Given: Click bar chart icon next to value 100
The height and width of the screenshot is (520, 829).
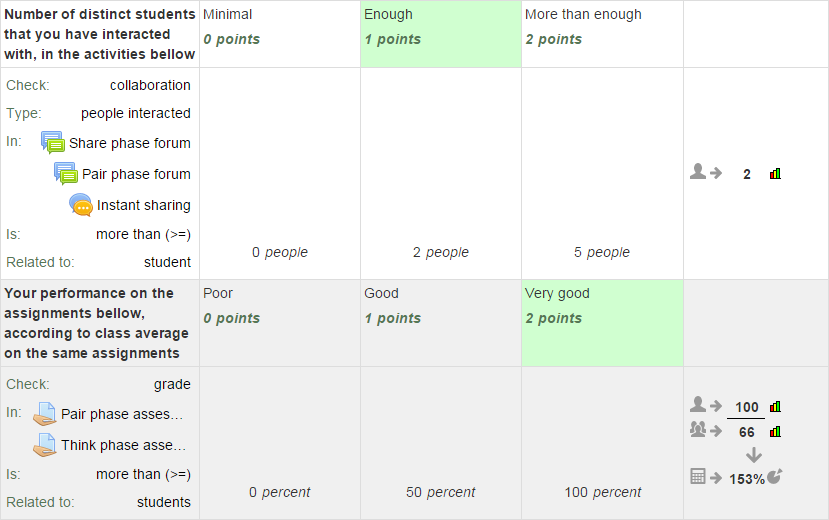Looking at the screenshot, I should [x=775, y=406].
